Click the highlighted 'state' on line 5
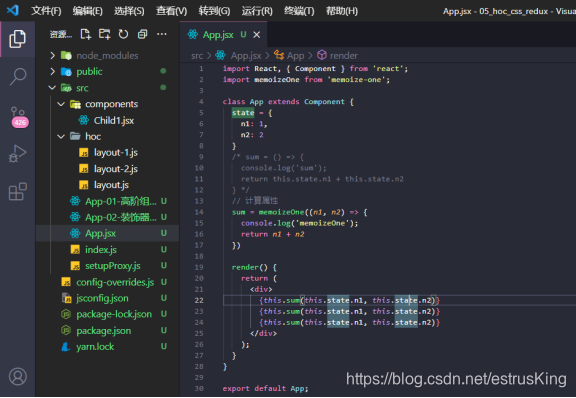 (243, 113)
